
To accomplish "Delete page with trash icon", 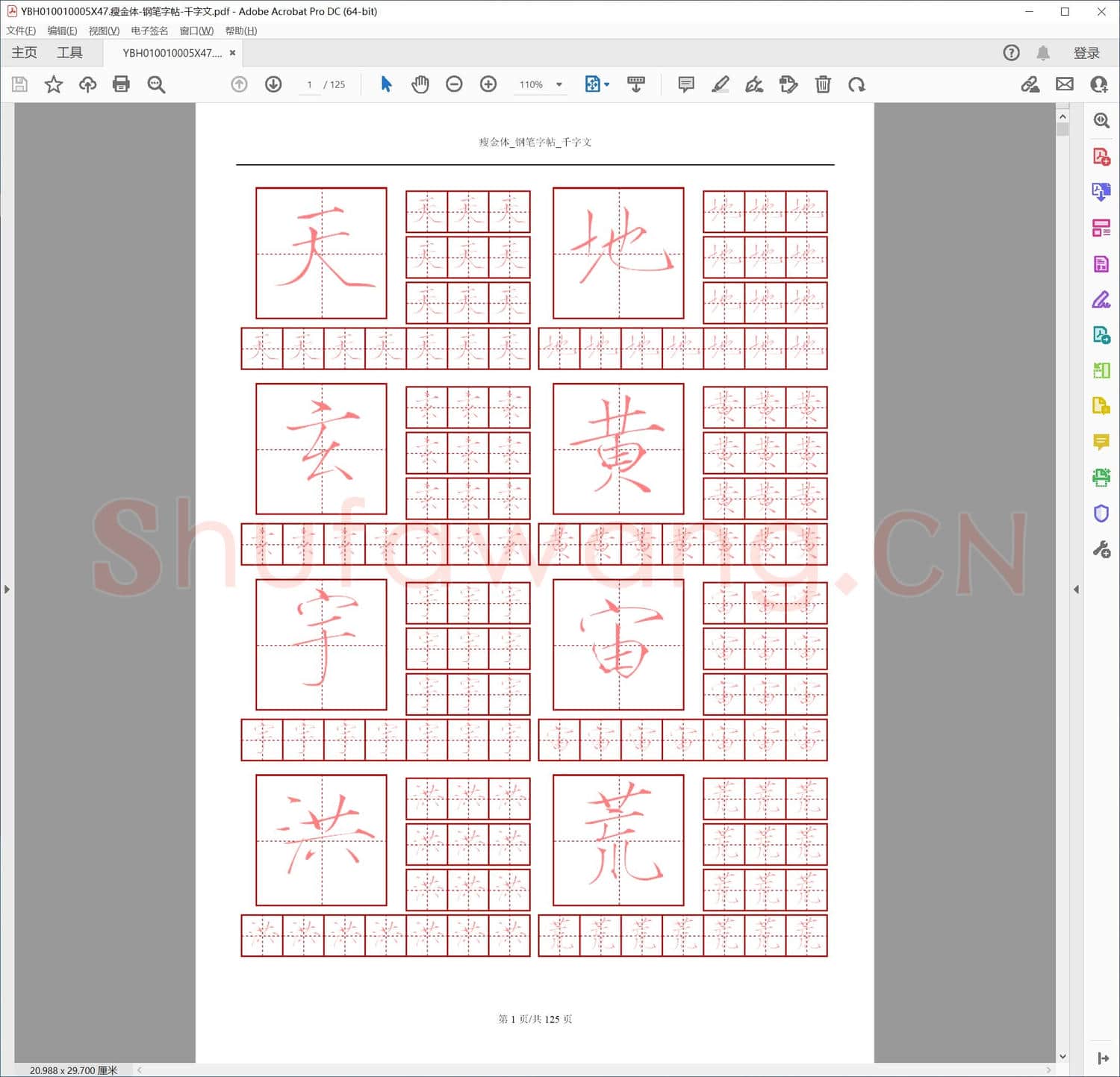I will pyautogui.click(x=823, y=84).
